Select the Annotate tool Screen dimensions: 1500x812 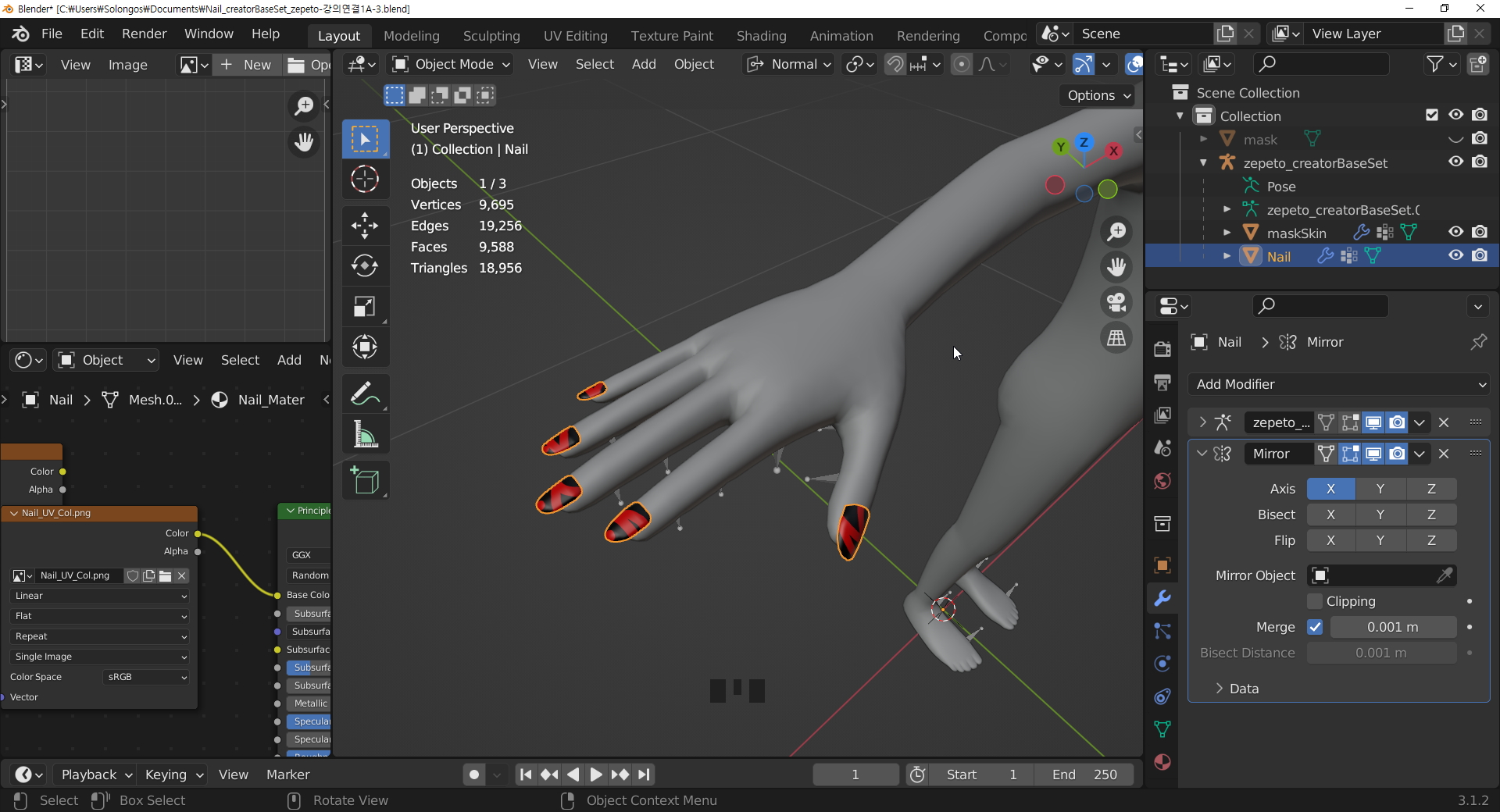pos(365,394)
